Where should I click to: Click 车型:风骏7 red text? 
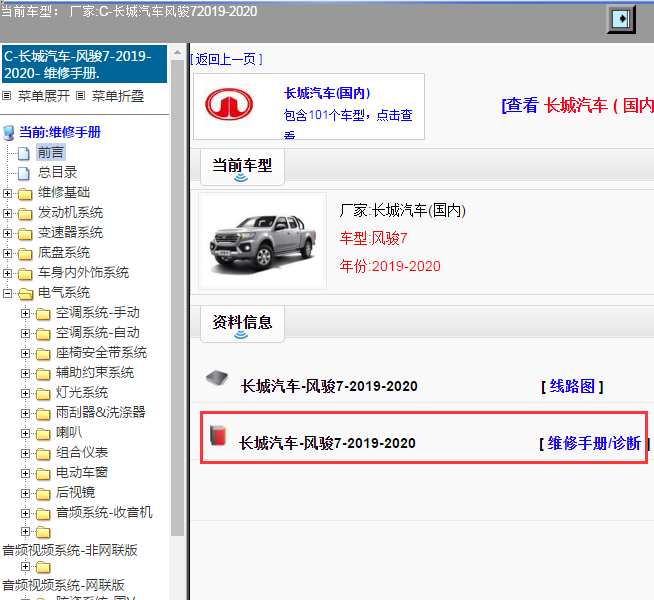pyautogui.click(x=373, y=238)
